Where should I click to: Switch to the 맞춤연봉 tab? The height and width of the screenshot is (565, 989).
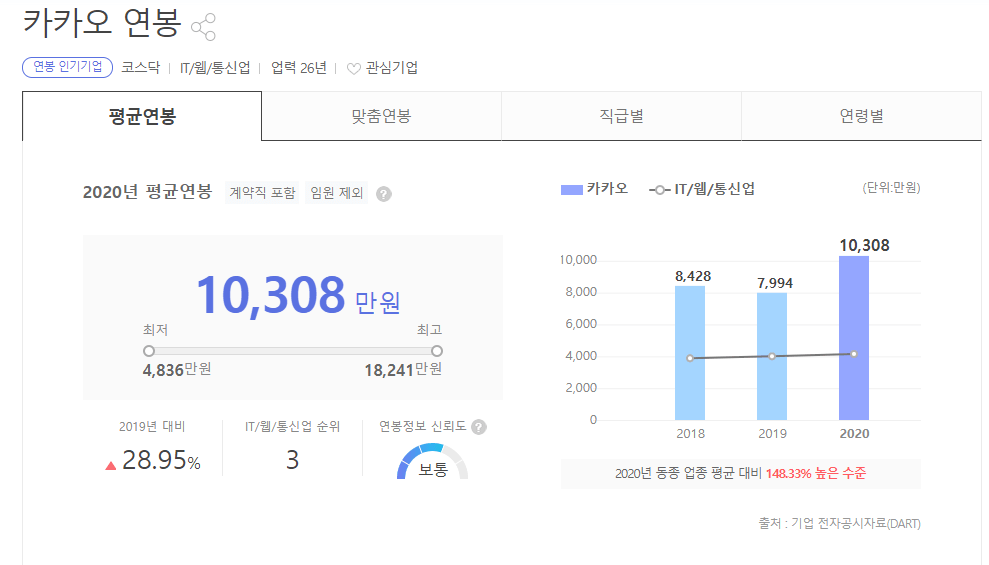pos(382,116)
